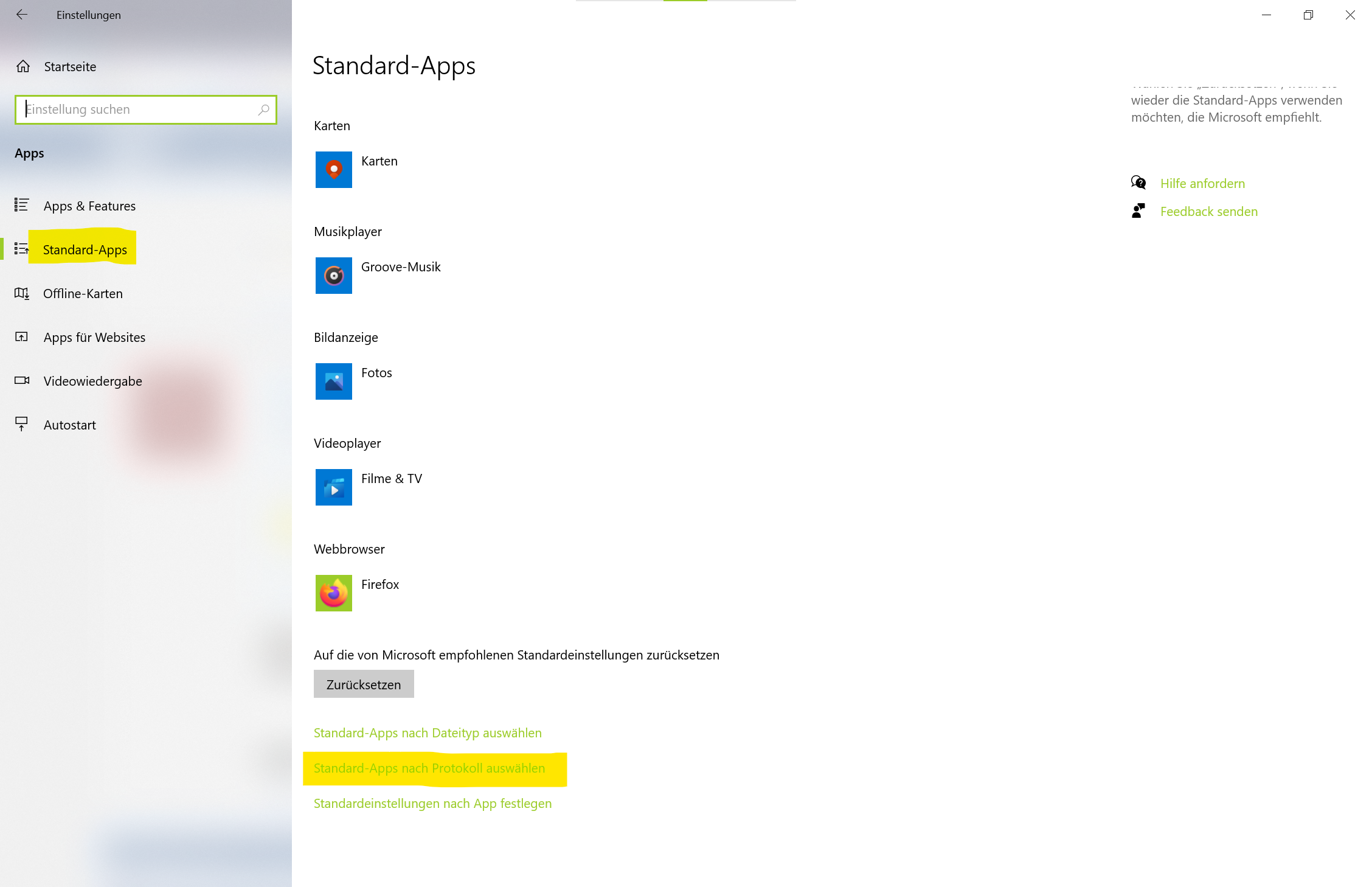The width and height of the screenshot is (1372, 887).
Task: Click the Startseite home icon
Action: [x=23, y=66]
